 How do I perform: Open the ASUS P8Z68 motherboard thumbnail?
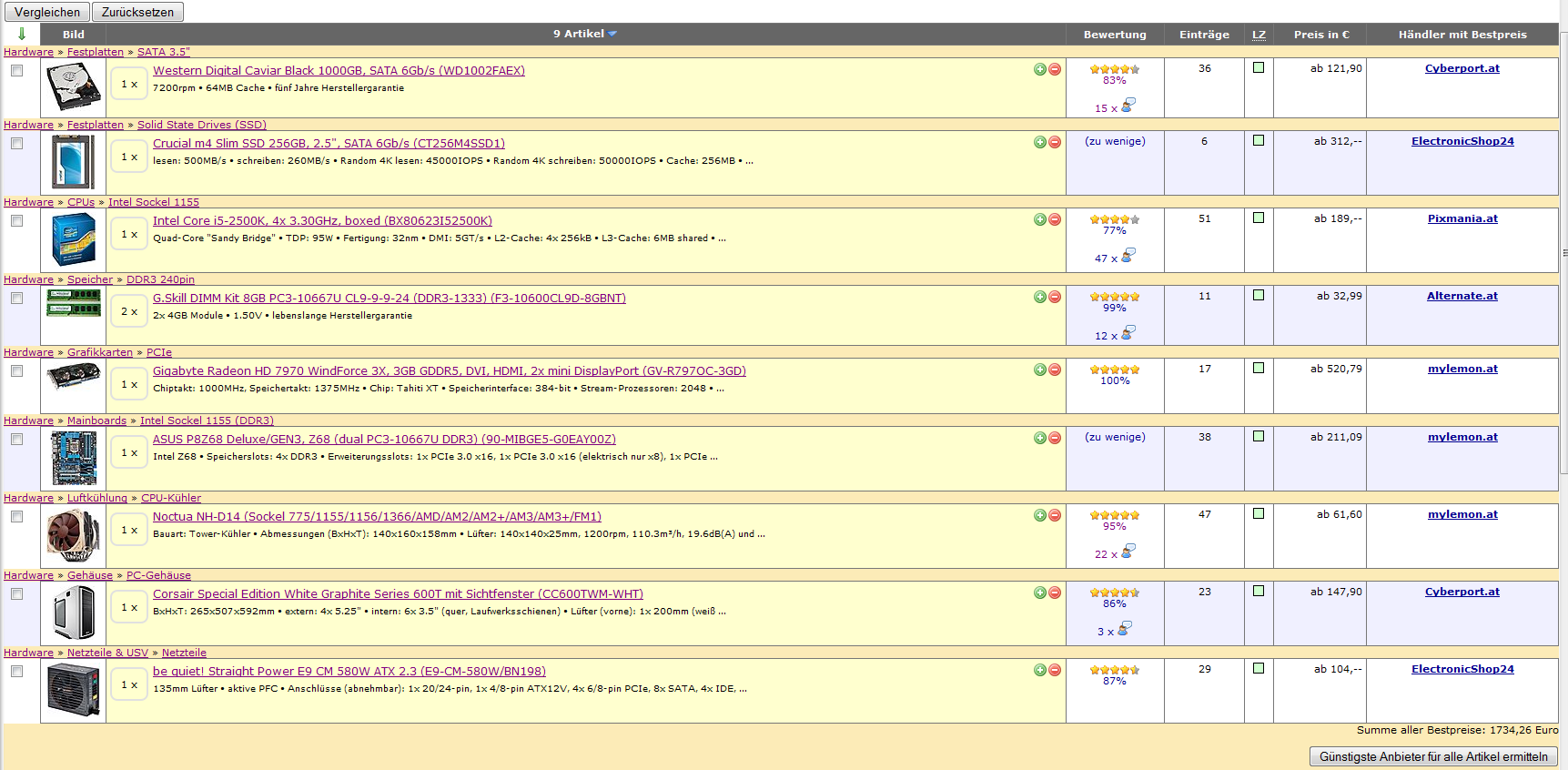[73, 458]
